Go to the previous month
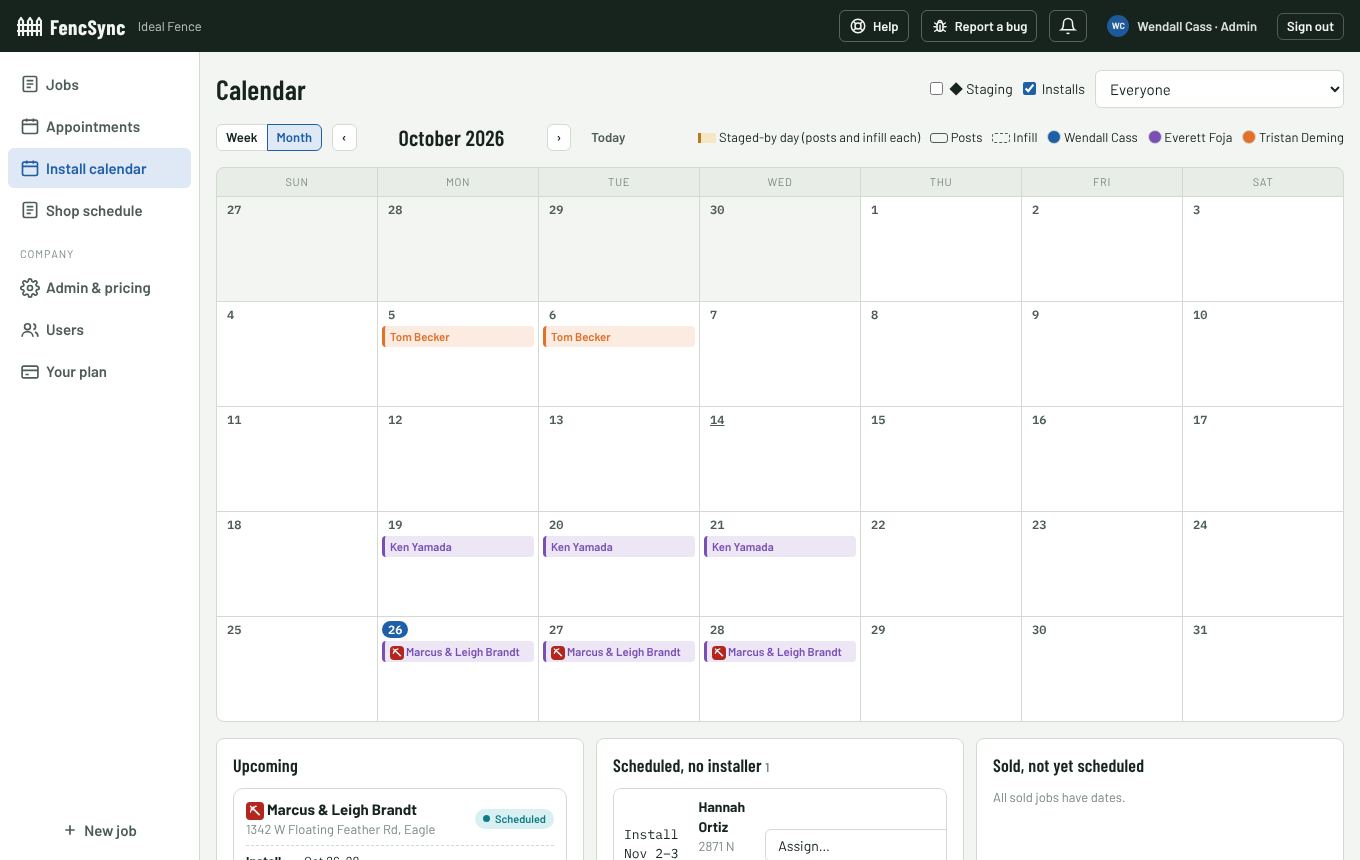Image resolution: width=1360 pixels, height=860 pixels. [x=344, y=138]
